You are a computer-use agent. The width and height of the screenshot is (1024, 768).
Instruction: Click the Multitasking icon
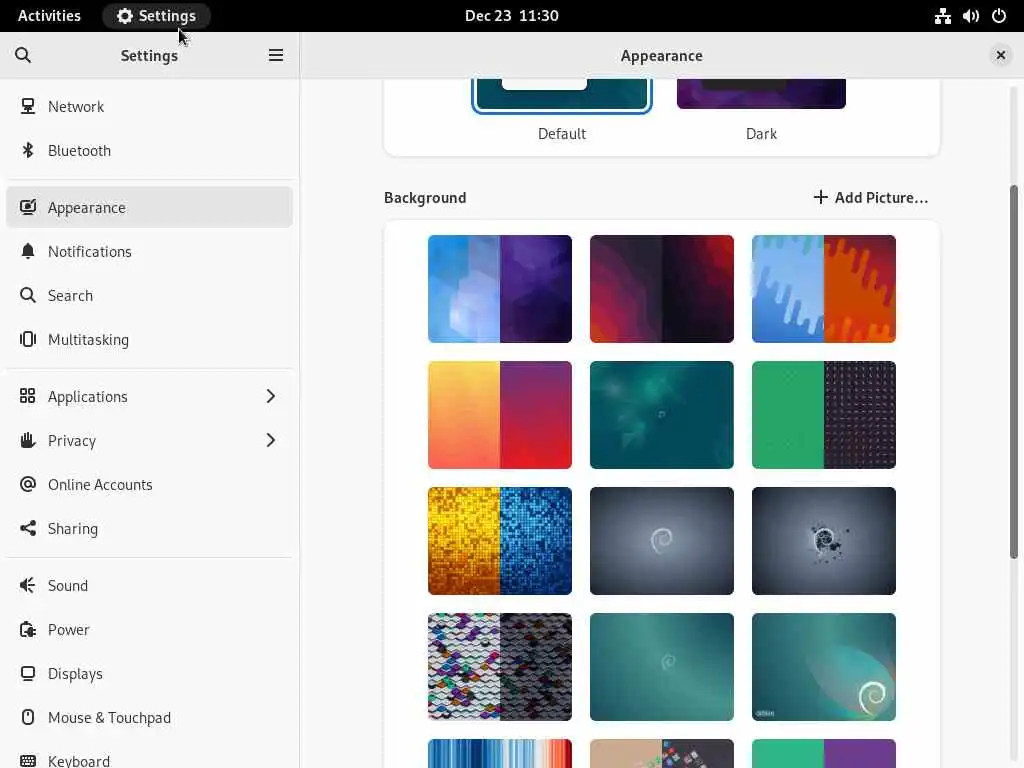[27, 339]
